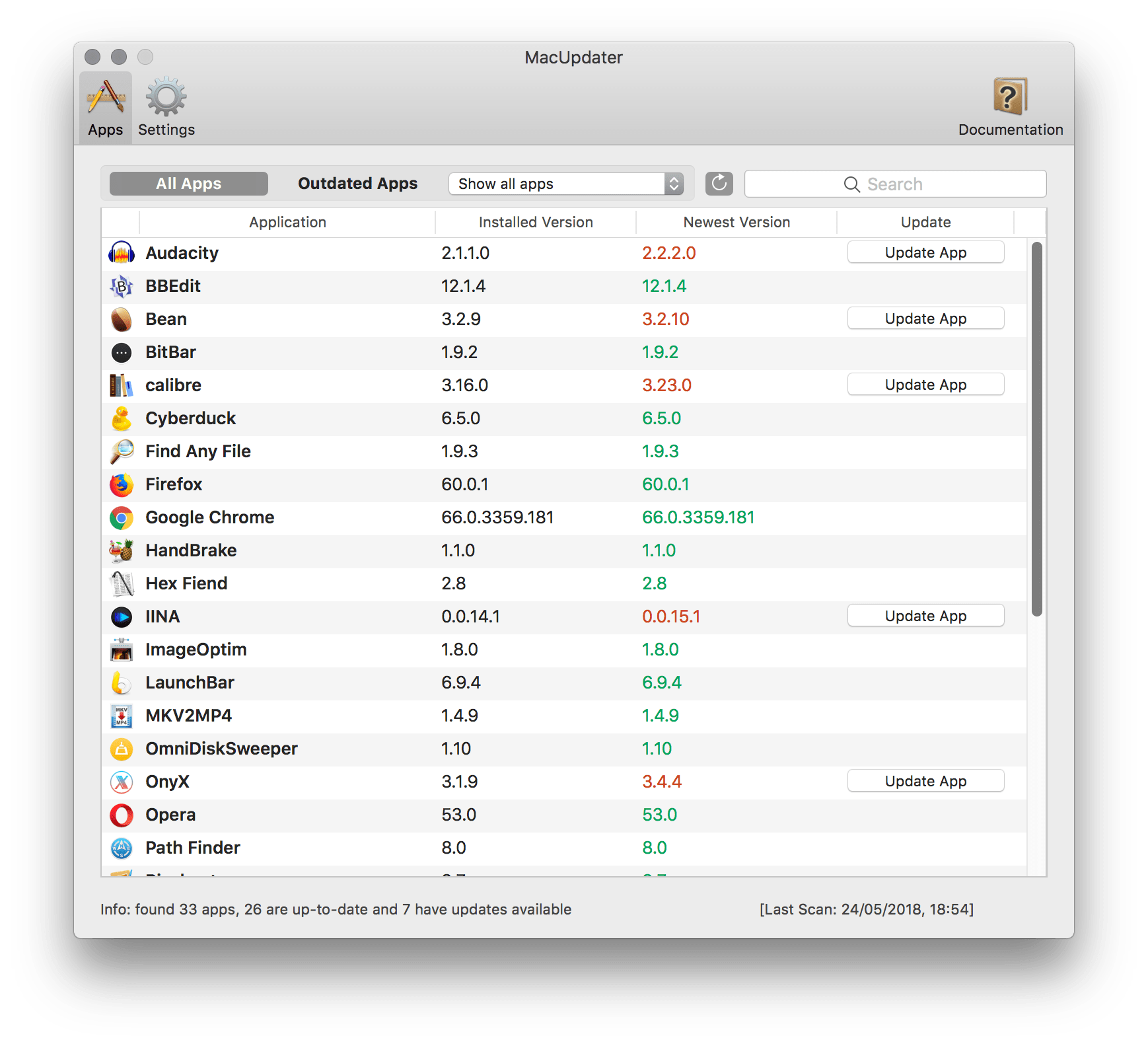Screen dimensions: 1148x1044
Task: Click the OnyX app icon
Action: coord(122,782)
